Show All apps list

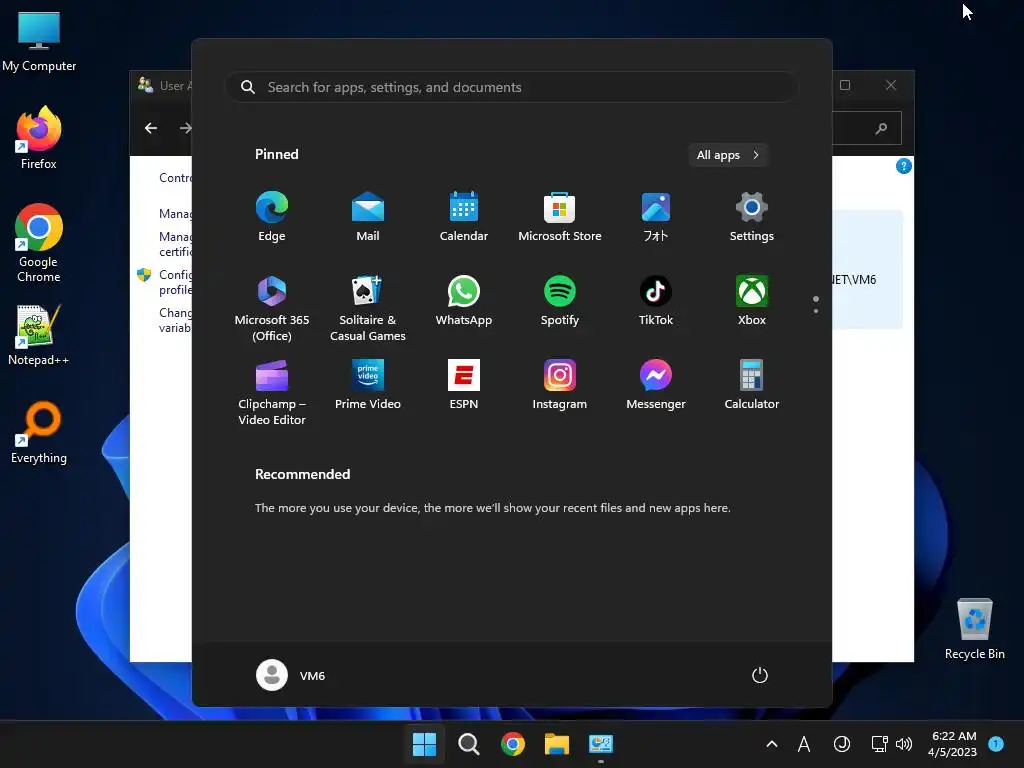coord(728,155)
